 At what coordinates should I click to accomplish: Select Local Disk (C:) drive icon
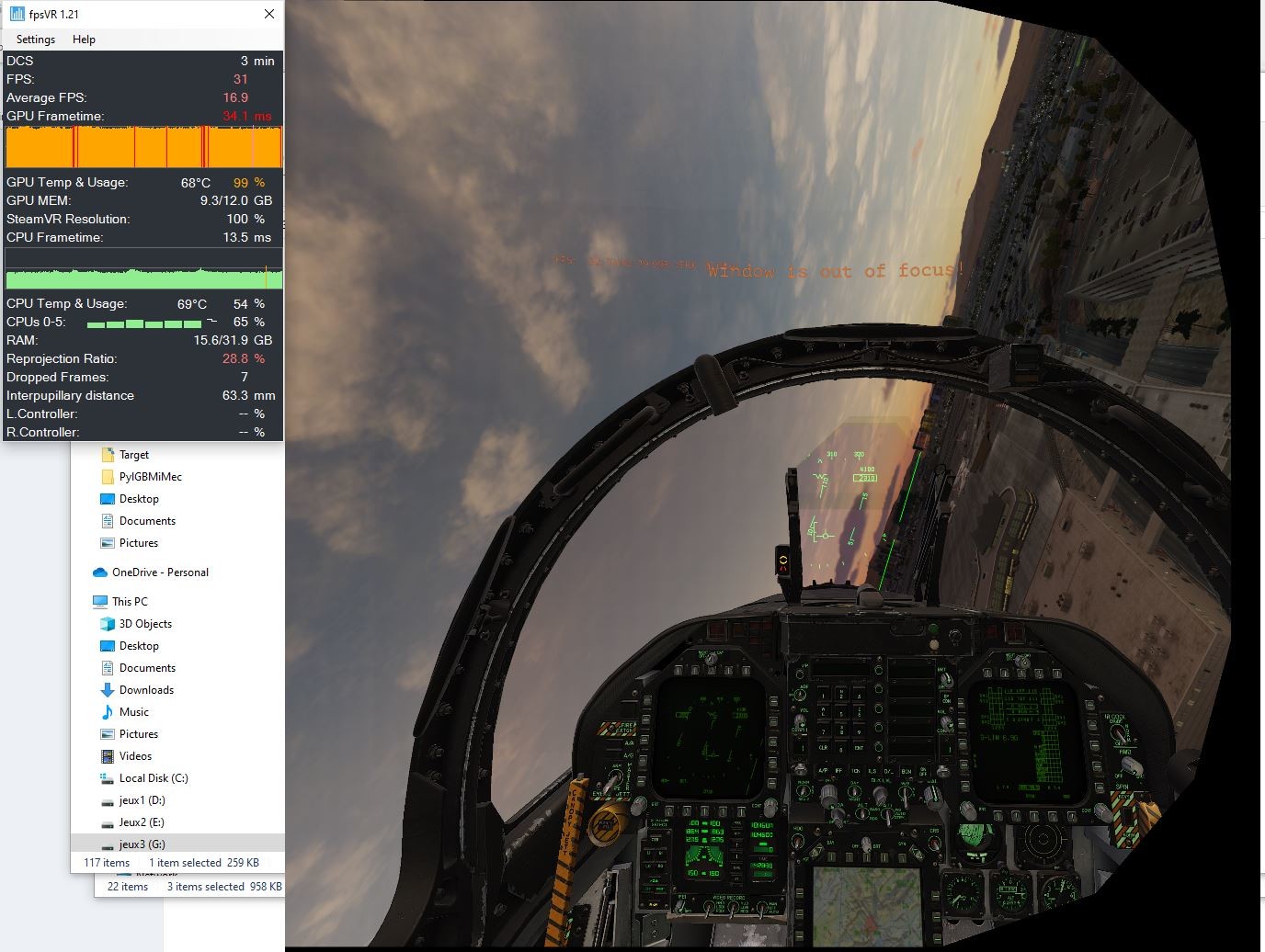pos(108,778)
